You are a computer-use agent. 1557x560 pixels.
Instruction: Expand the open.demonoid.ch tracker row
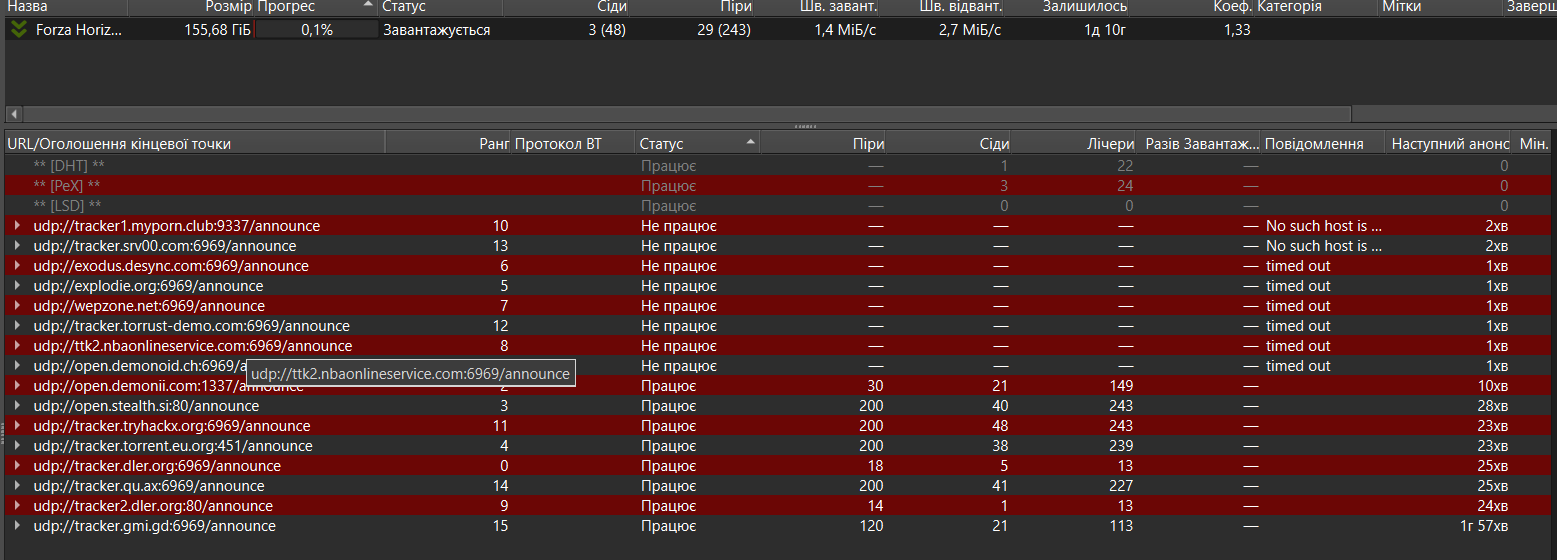17,366
